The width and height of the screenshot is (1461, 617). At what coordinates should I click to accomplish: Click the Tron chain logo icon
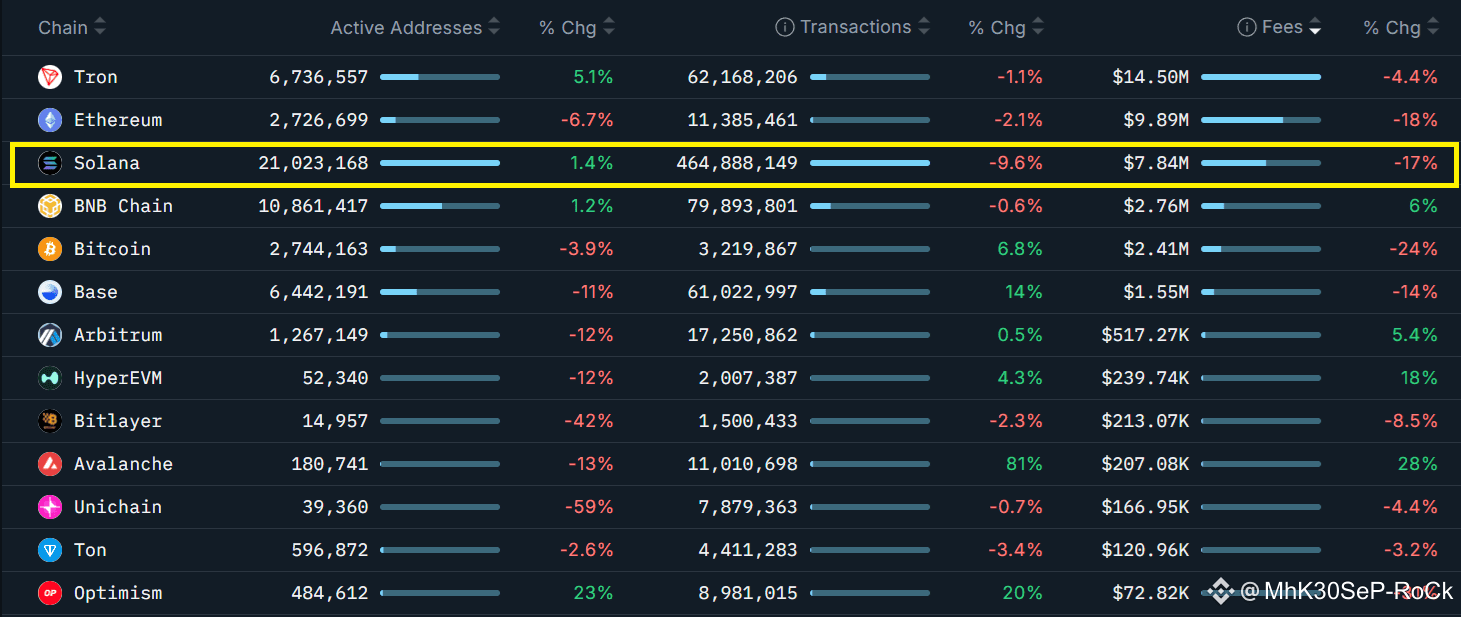tap(49, 77)
